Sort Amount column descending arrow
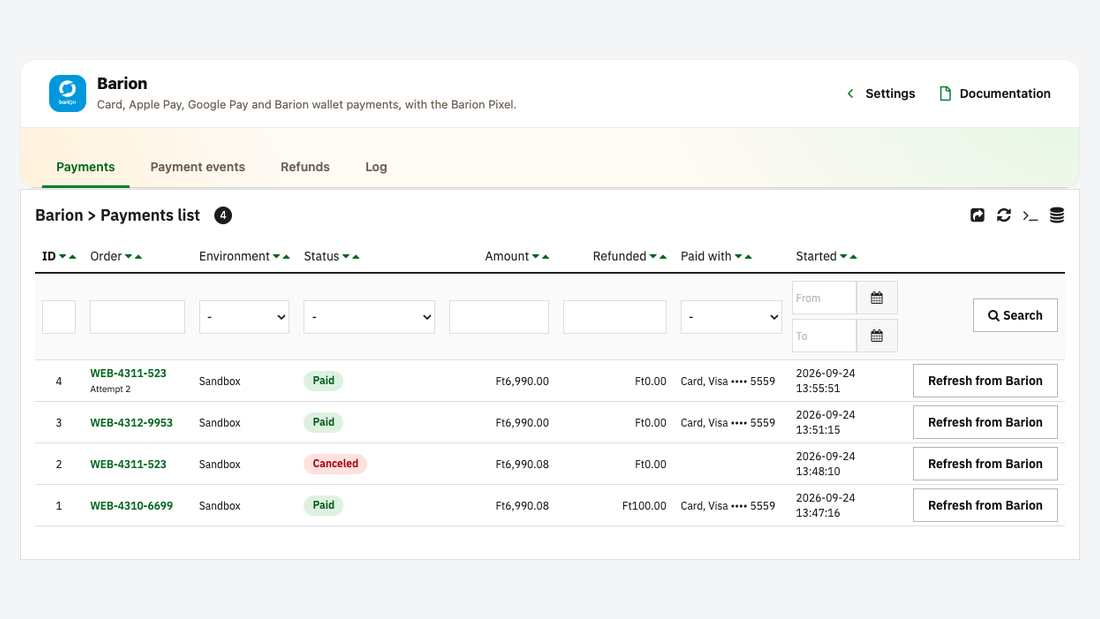The height and width of the screenshot is (619, 1100). tap(535, 257)
